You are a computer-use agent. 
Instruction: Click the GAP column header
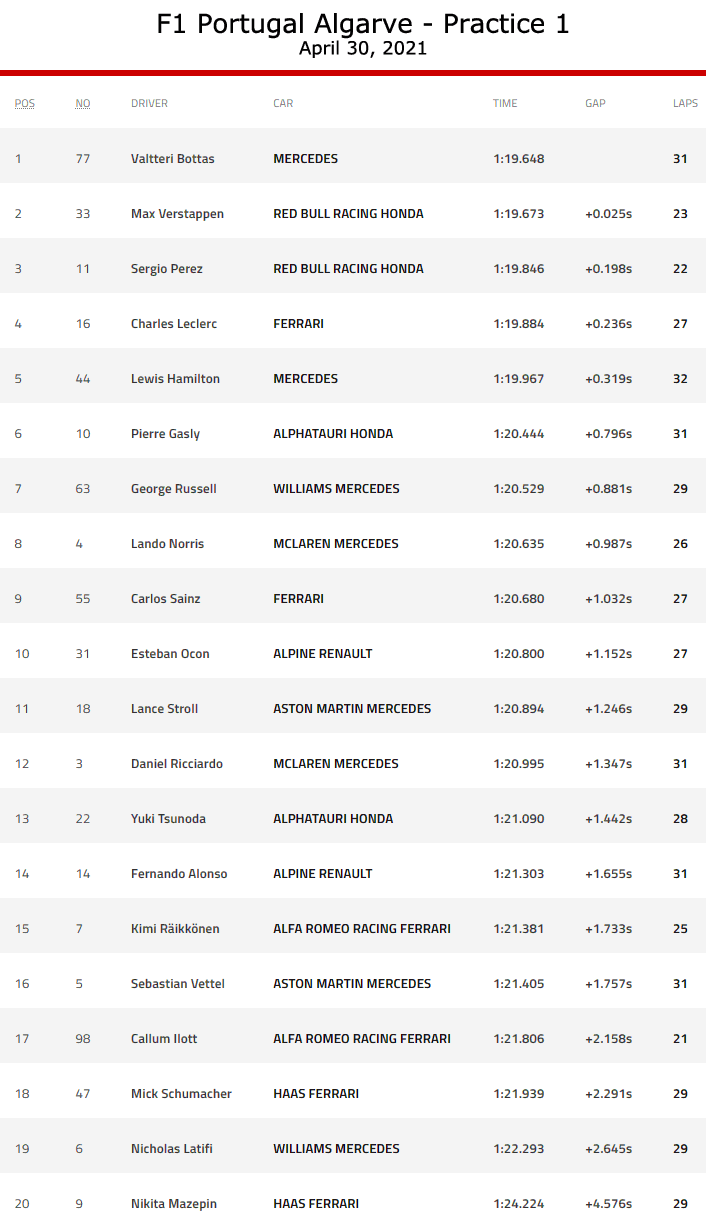[595, 103]
